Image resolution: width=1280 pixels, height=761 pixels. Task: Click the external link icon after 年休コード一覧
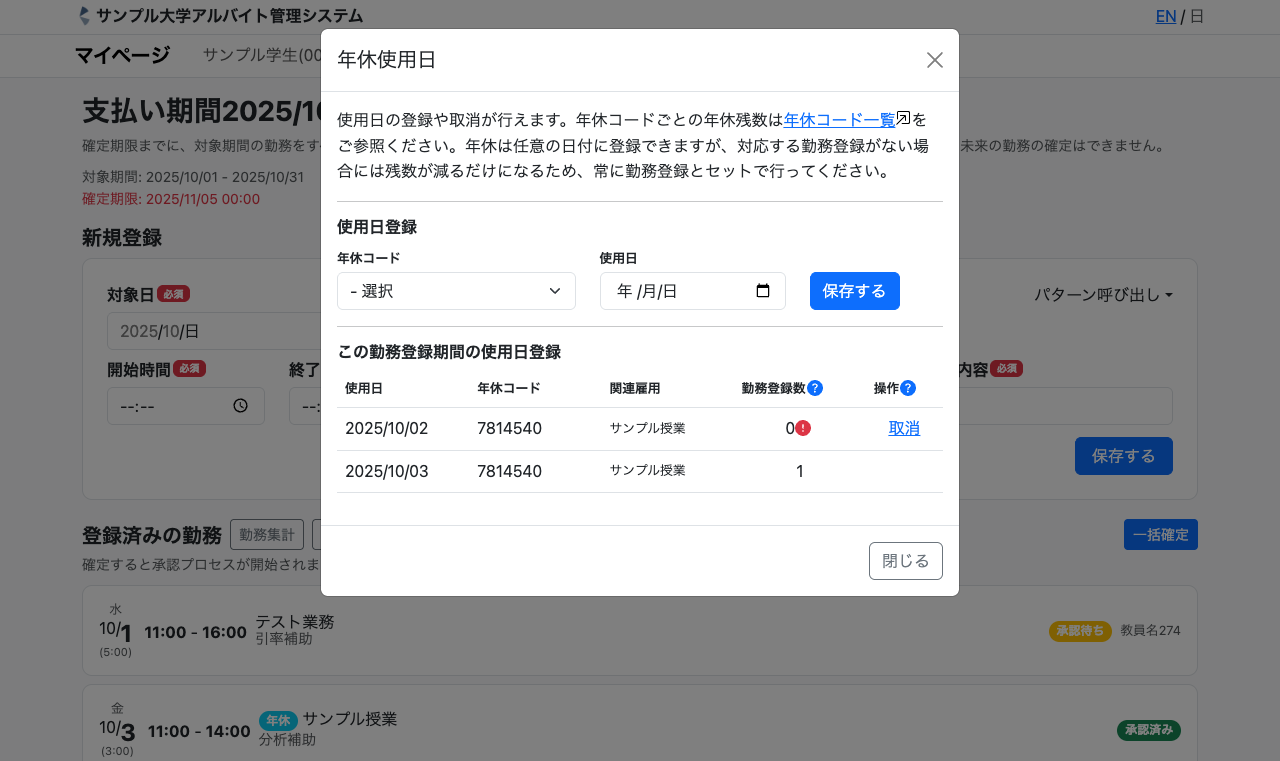[903, 118]
